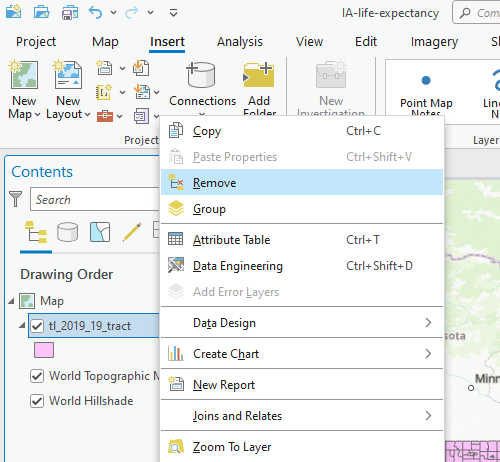Expand the New Map dropdown arrow
Screen dimensions: 500x462
tap(38, 115)
